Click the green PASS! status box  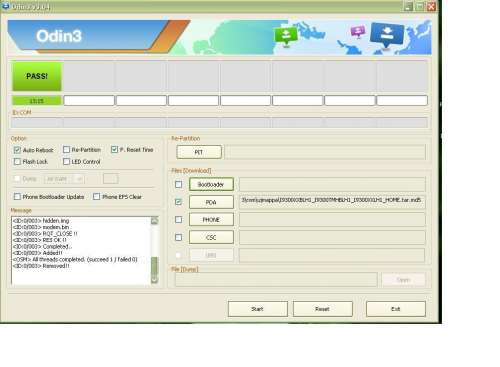pyautogui.click(x=37, y=76)
